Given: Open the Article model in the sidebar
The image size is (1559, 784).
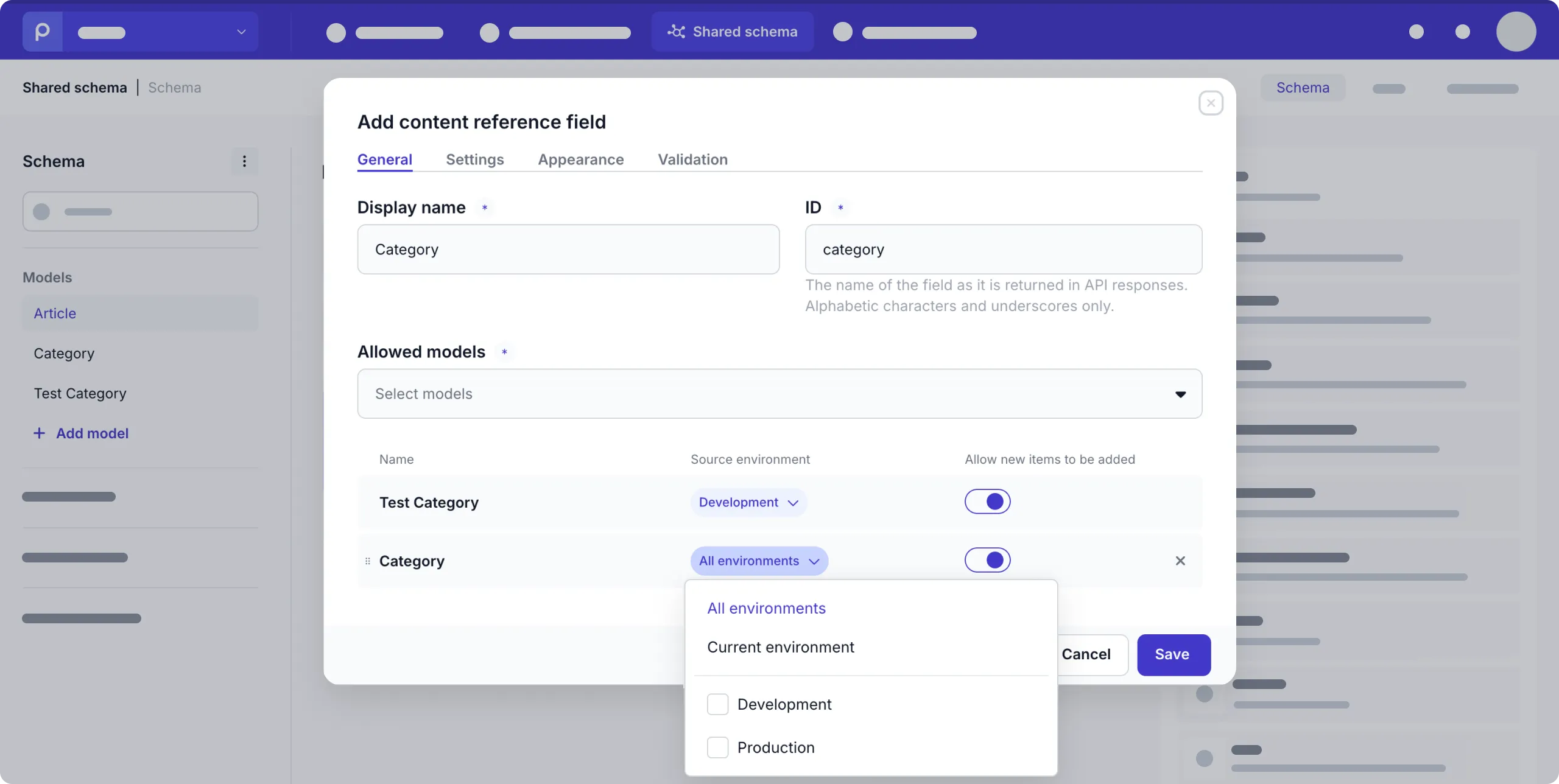Looking at the screenshot, I should [140, 313].
